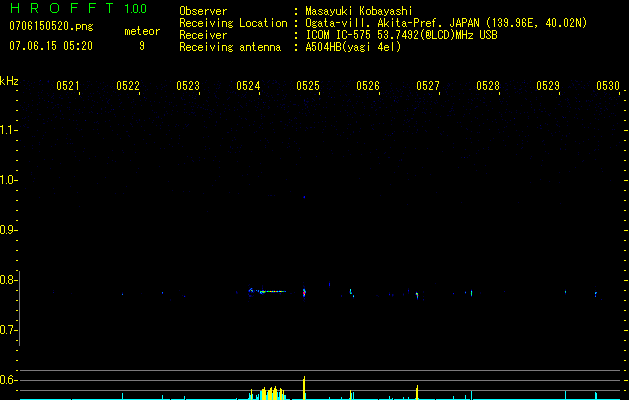Image resolution: width=629 pixels, height=400 pixels.
Task: Click the observer name Masayuki Kobayashi
Action: click(359, 11)
